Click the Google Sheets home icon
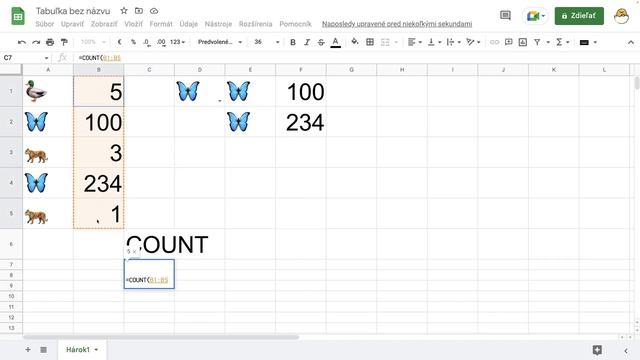Viewport: 640px width, 360px height. [18, 17]
